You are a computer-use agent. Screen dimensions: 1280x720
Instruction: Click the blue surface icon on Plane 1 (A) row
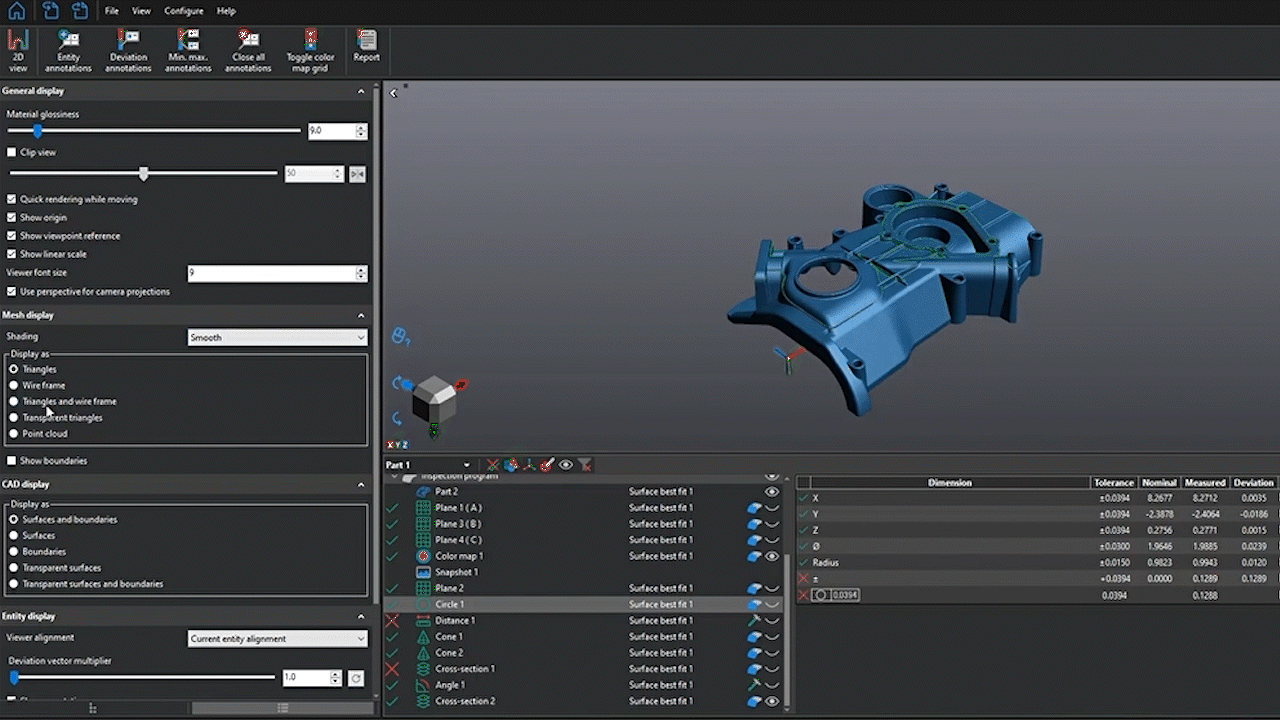pos(755,508)
